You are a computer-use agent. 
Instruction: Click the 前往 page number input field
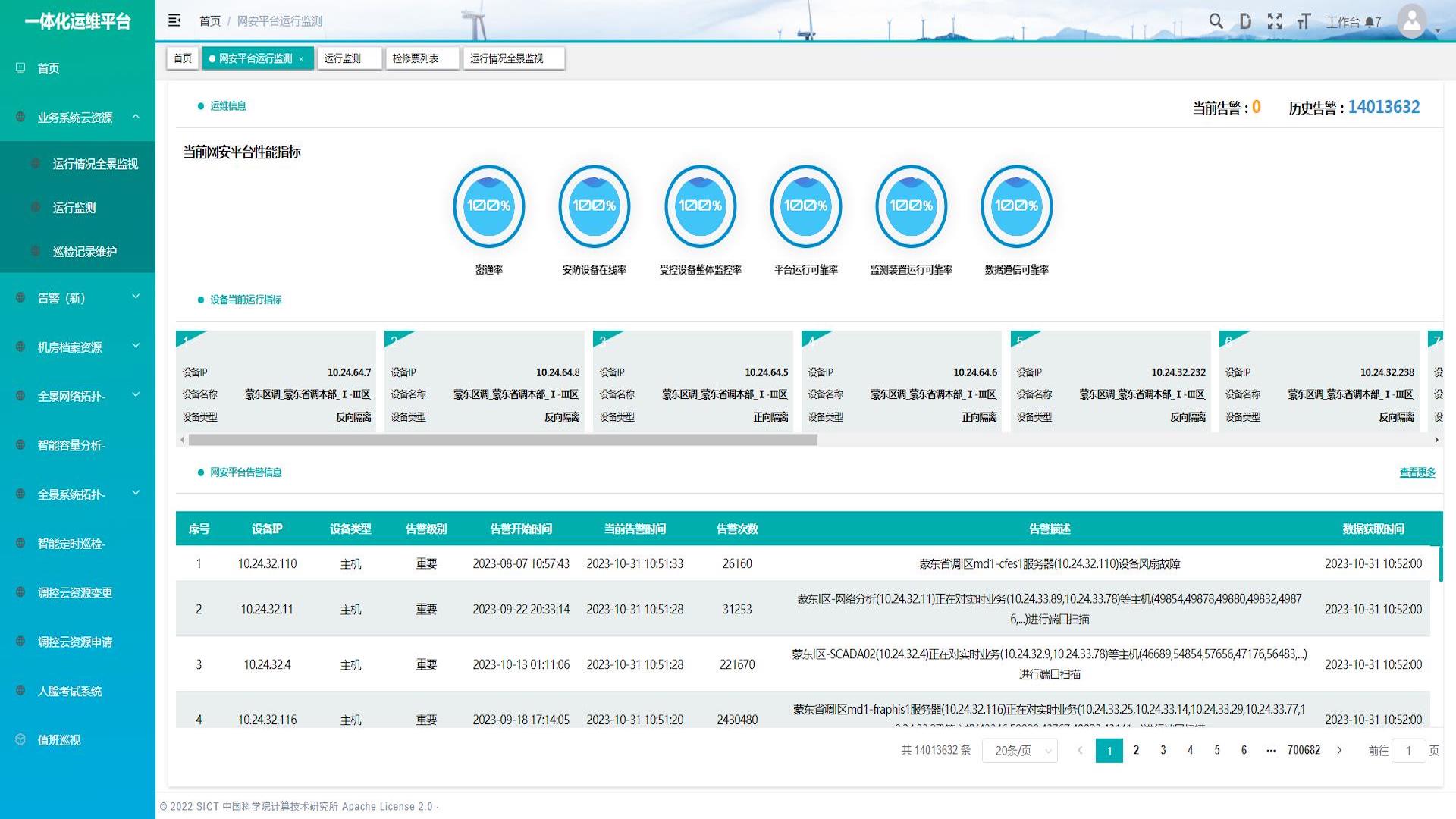[1408, 751]
